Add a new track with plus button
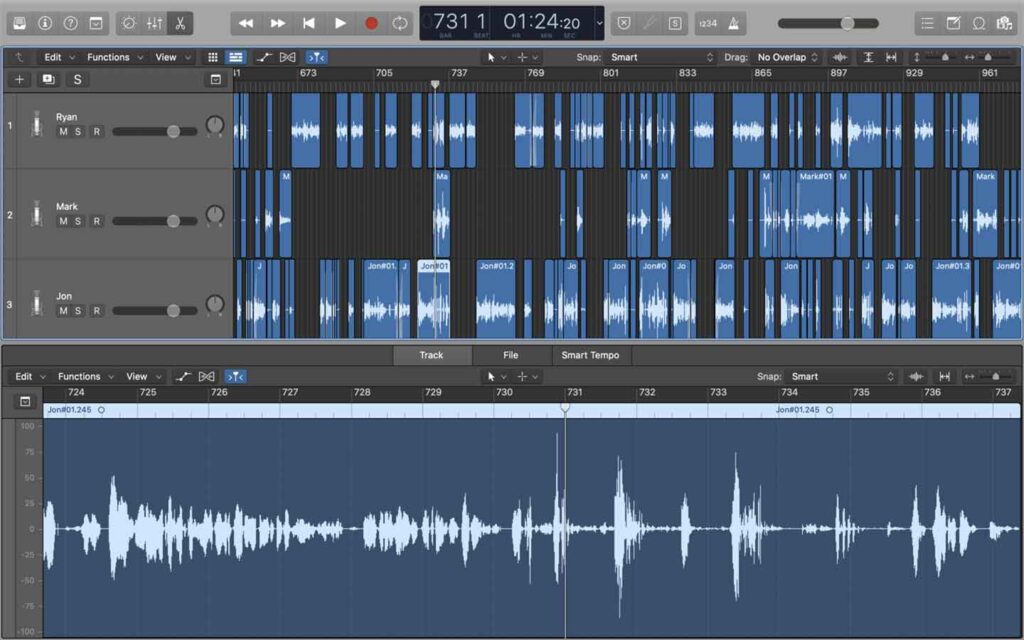The width and height of the screenshot is (1024, 640). [20, 80]
